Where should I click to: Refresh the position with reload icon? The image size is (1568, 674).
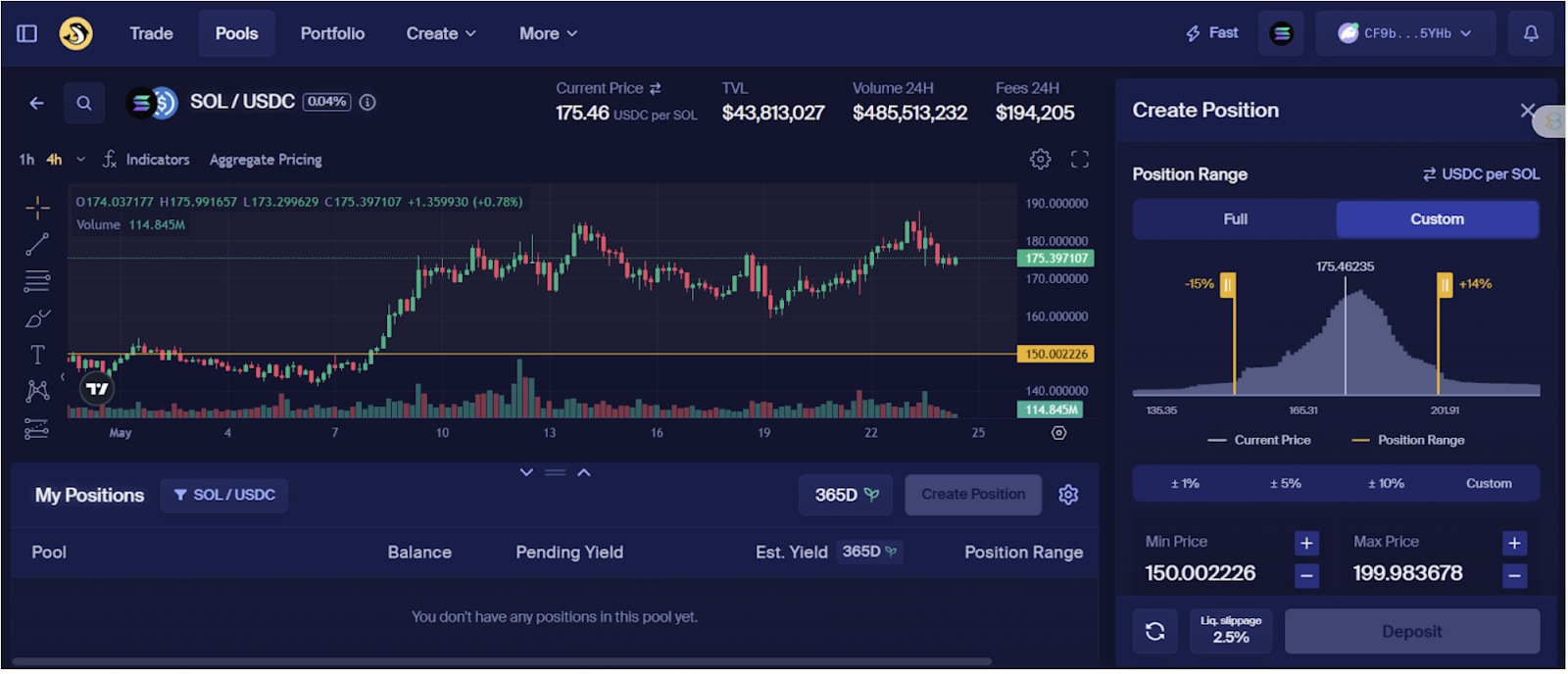point(1154,632)
